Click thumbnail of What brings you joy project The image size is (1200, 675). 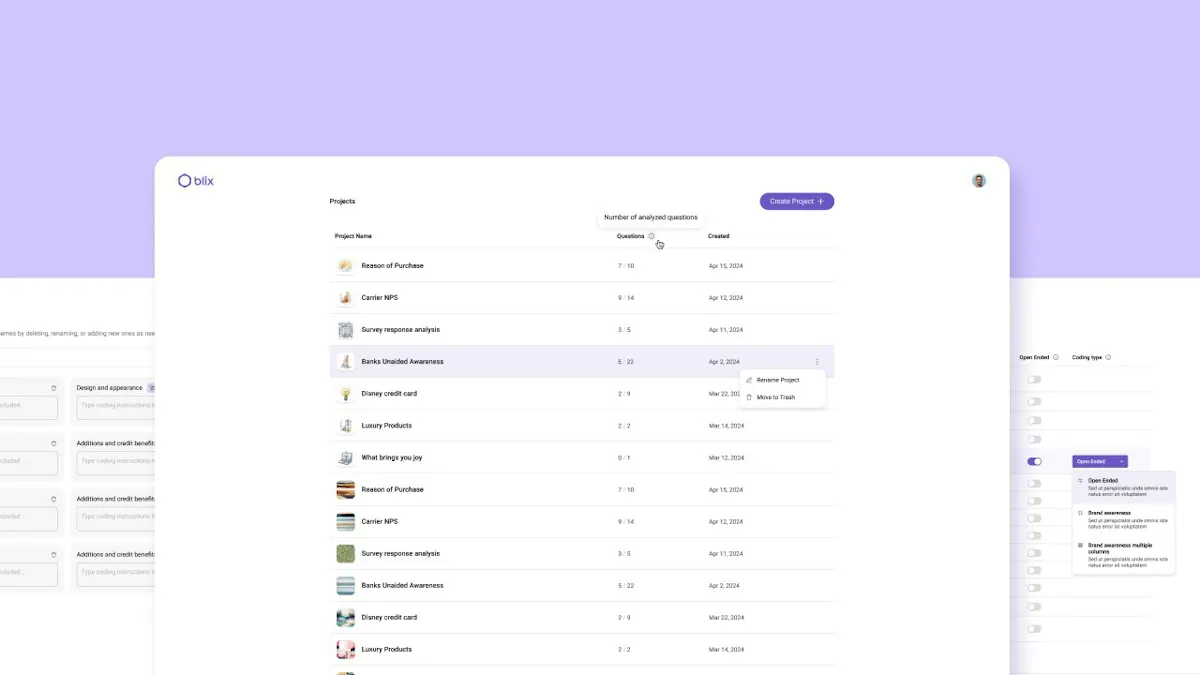tap(345, 458)
